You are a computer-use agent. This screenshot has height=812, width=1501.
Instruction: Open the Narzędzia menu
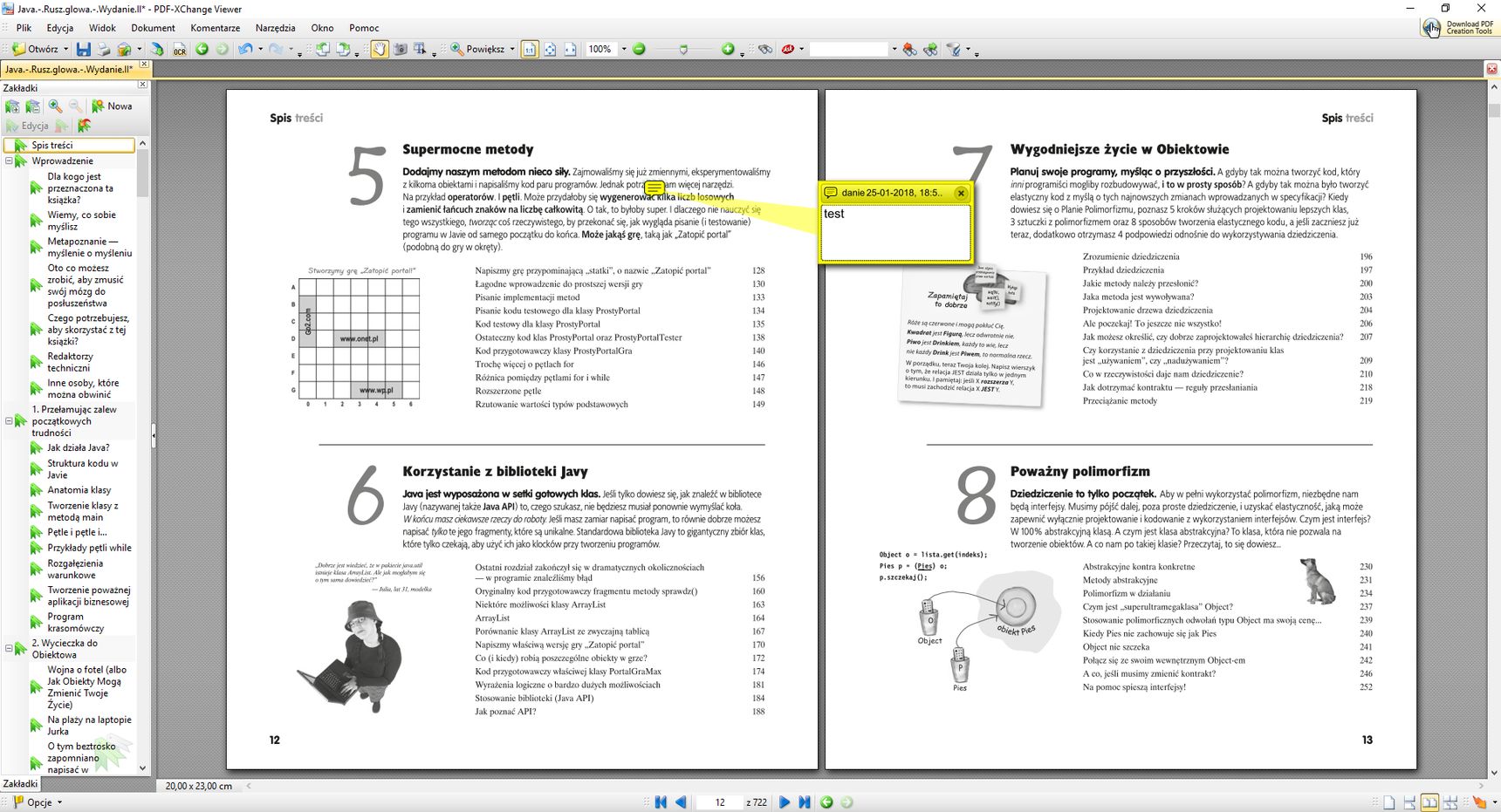click(275, 28)
